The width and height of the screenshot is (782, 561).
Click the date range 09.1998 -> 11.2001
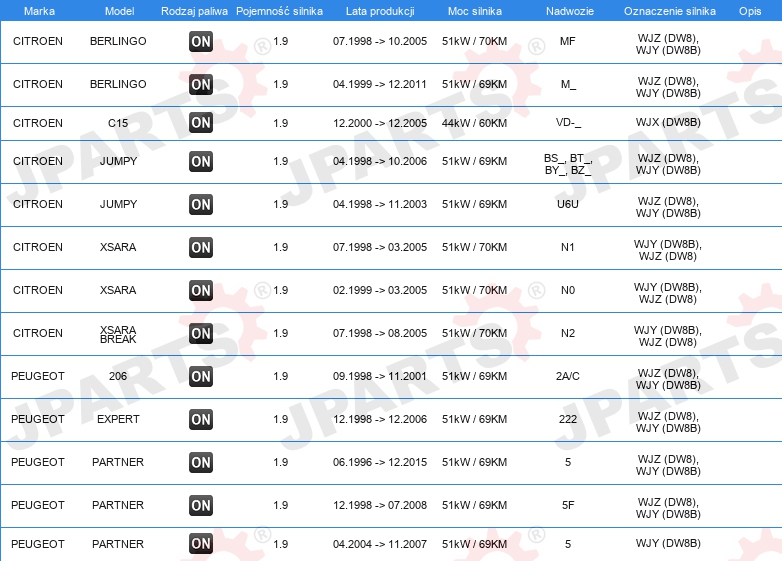coord(380,376)
